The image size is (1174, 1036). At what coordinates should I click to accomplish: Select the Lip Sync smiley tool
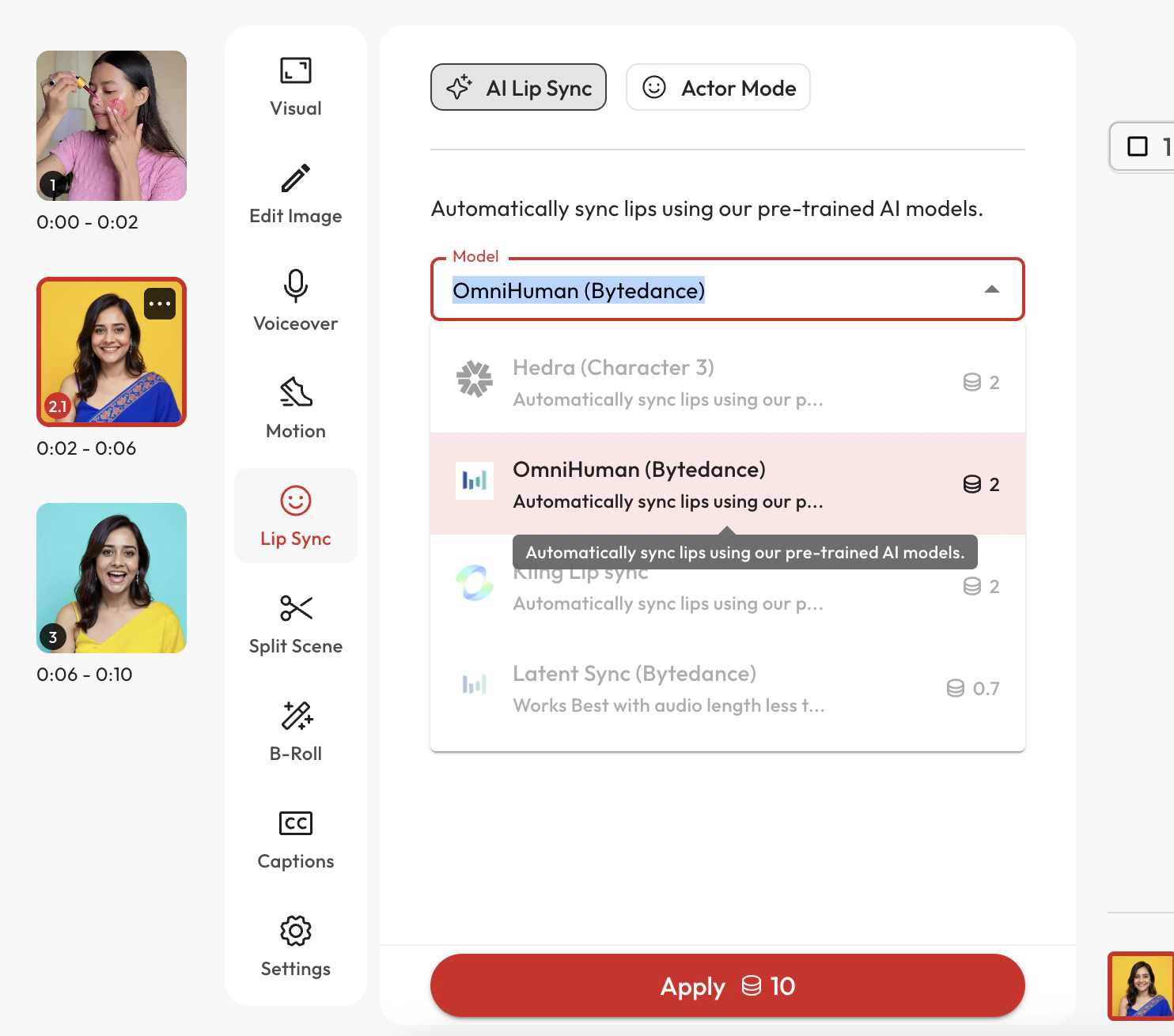click(x=296, y=501)
